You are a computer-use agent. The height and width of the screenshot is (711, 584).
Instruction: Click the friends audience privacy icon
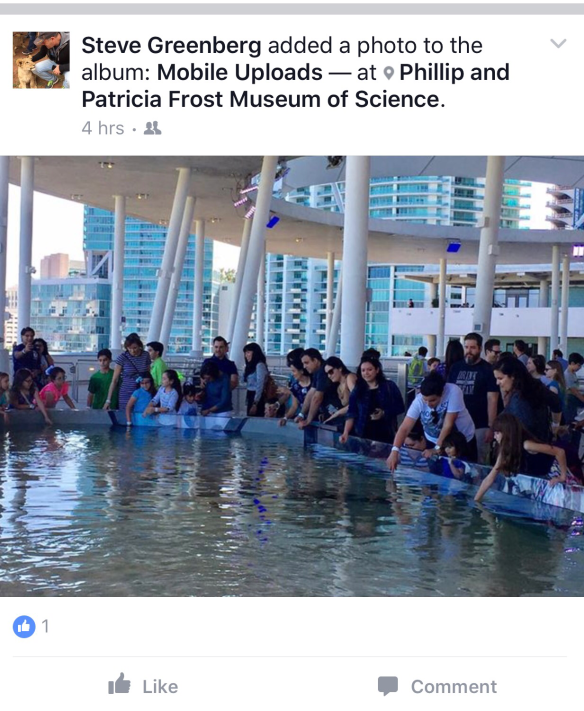(x=152, y=128)
